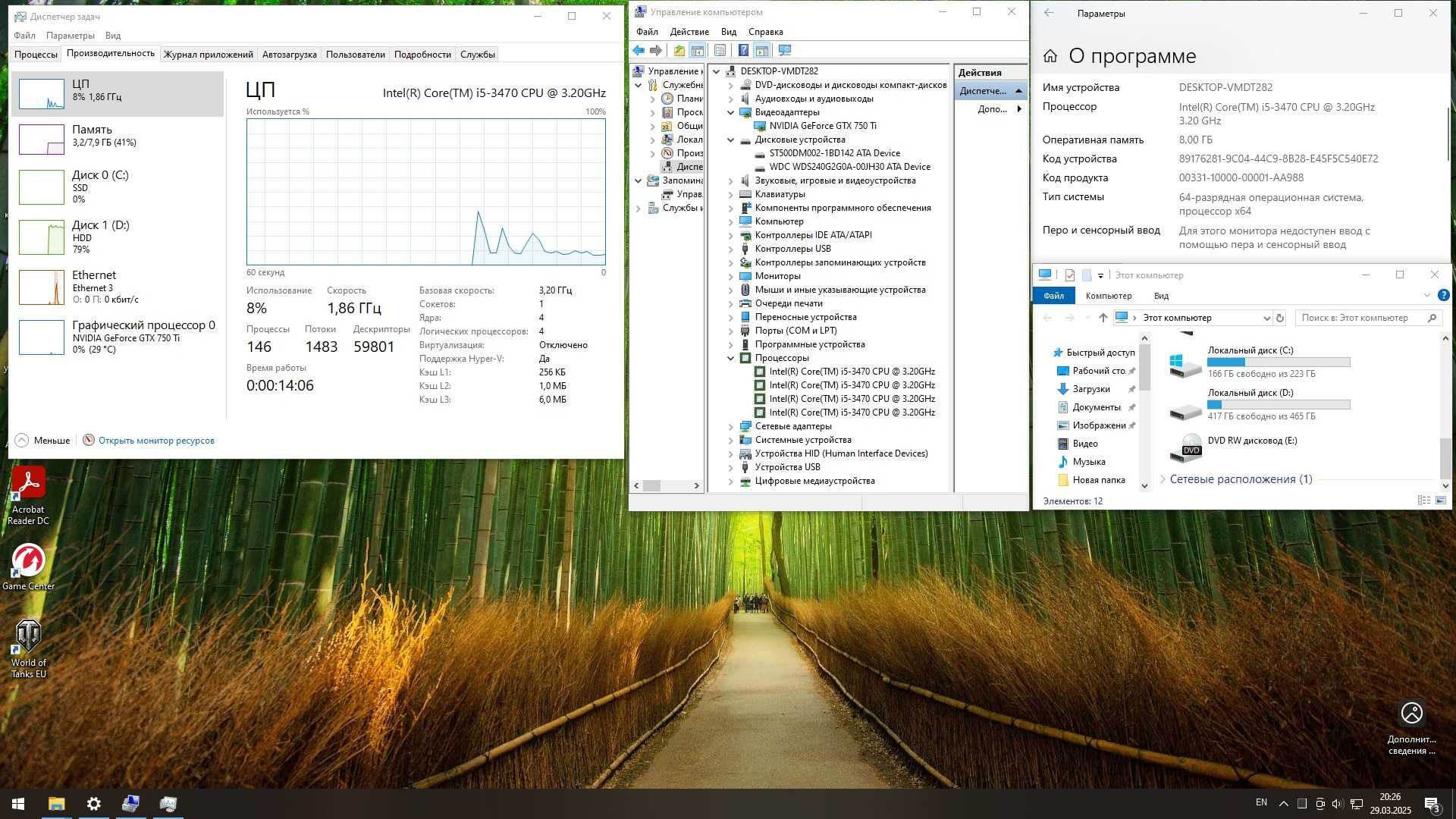Viewport: 1456px width, 819px height.
Task: Collapse the Дисковые устройства node
Action: coord(731,140)
